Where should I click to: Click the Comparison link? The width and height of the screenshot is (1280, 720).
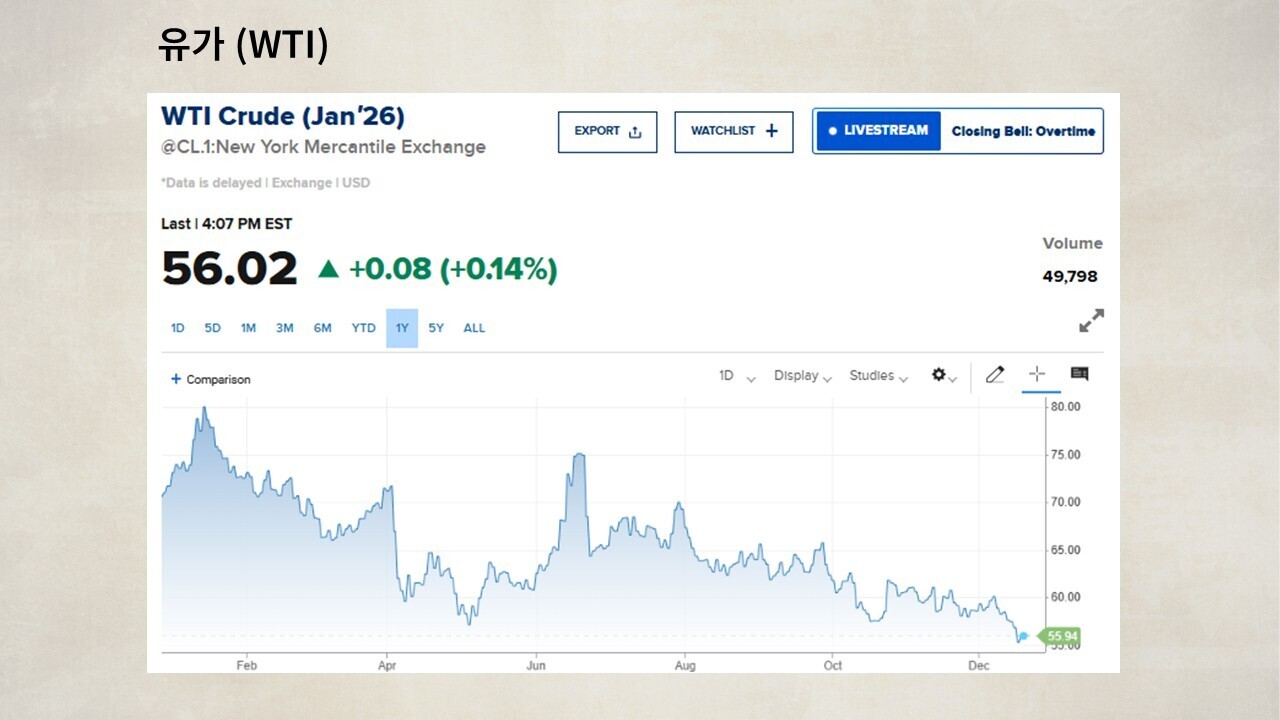[x=218, y=380]
